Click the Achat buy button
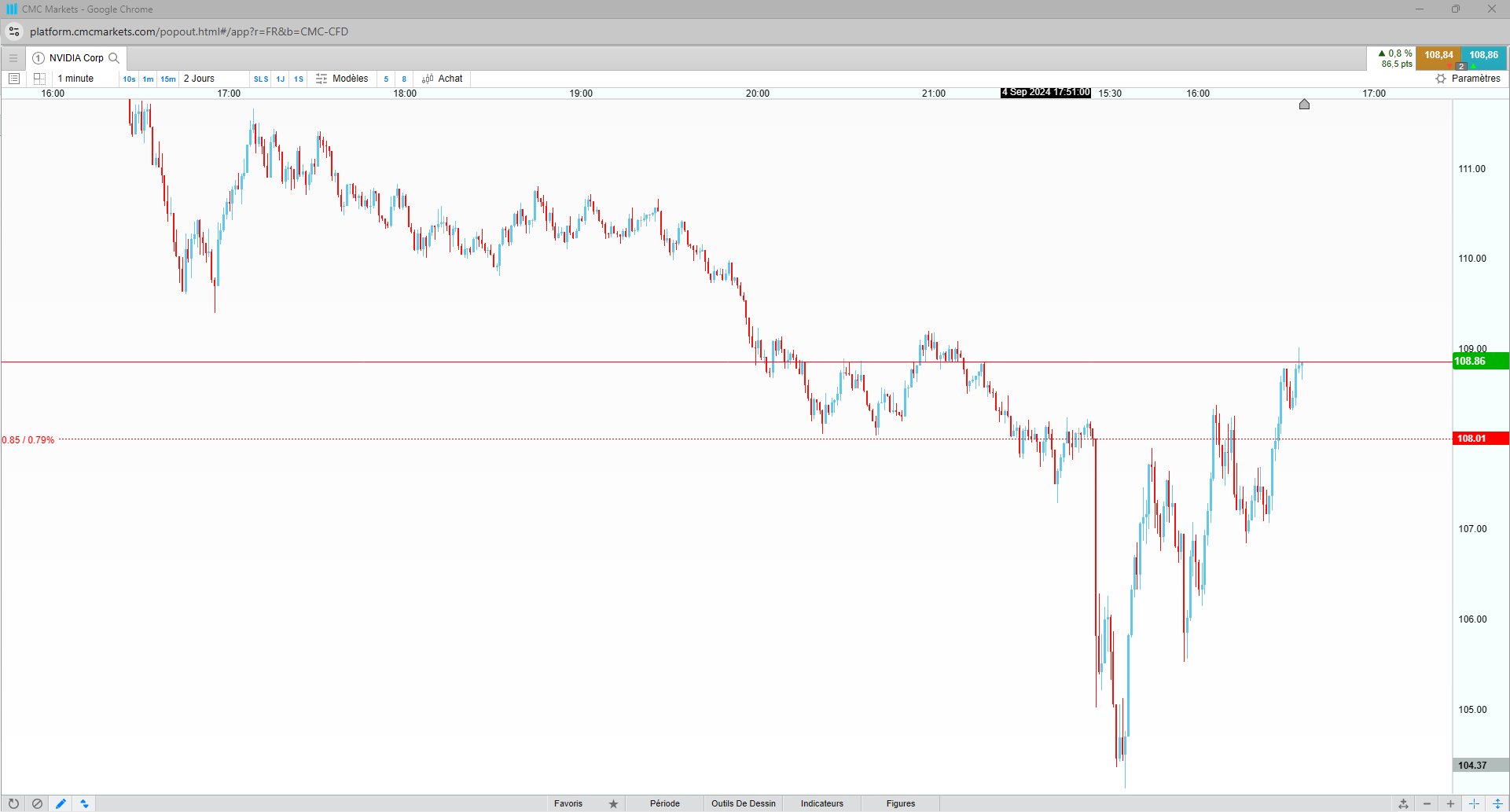 (x=443, y=79)
